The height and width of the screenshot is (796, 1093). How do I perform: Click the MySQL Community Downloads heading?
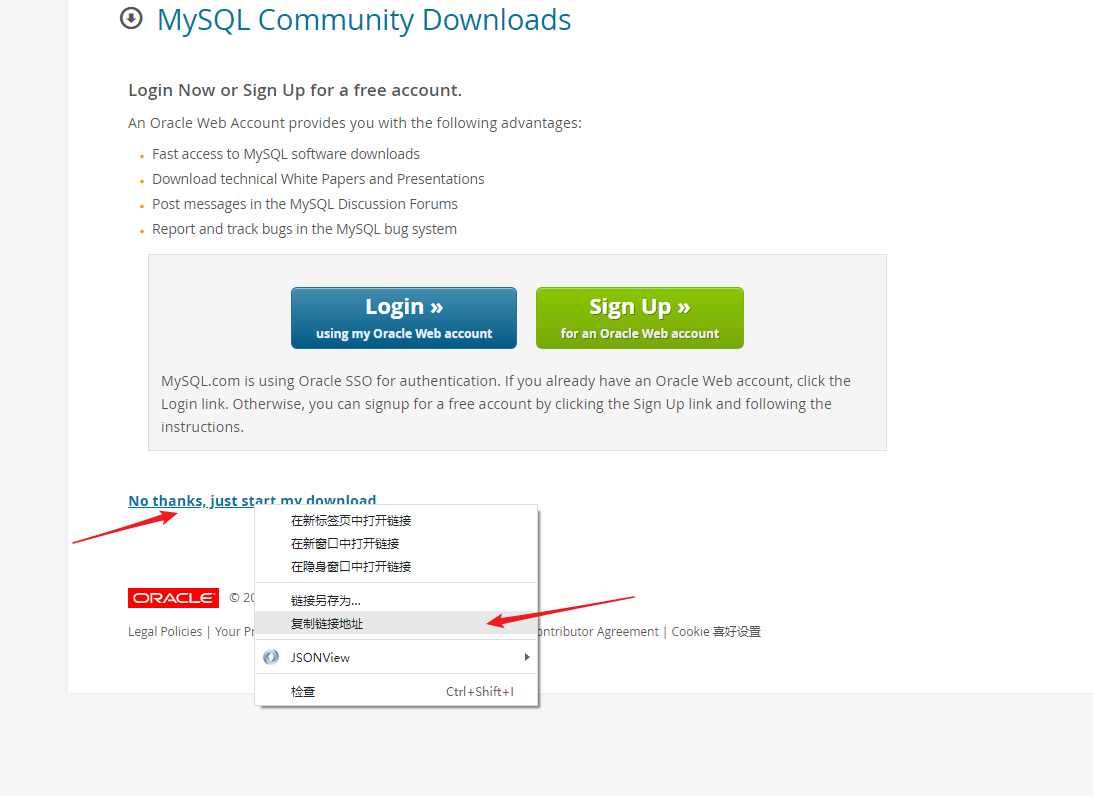(x=364, y=20)
